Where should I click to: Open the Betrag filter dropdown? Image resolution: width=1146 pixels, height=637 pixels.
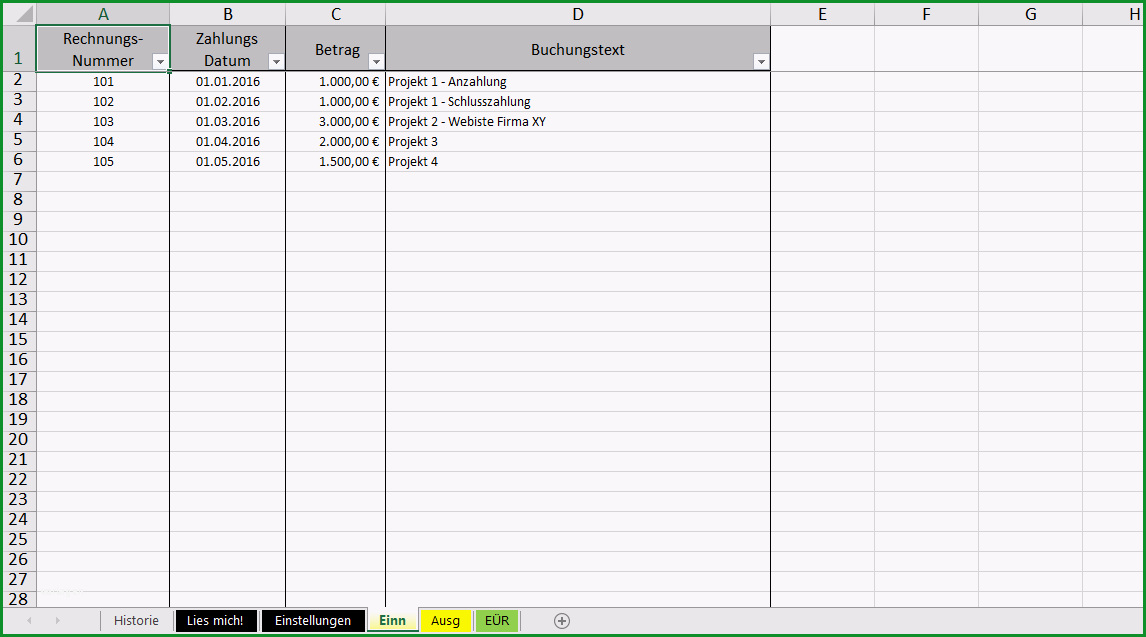376,62
